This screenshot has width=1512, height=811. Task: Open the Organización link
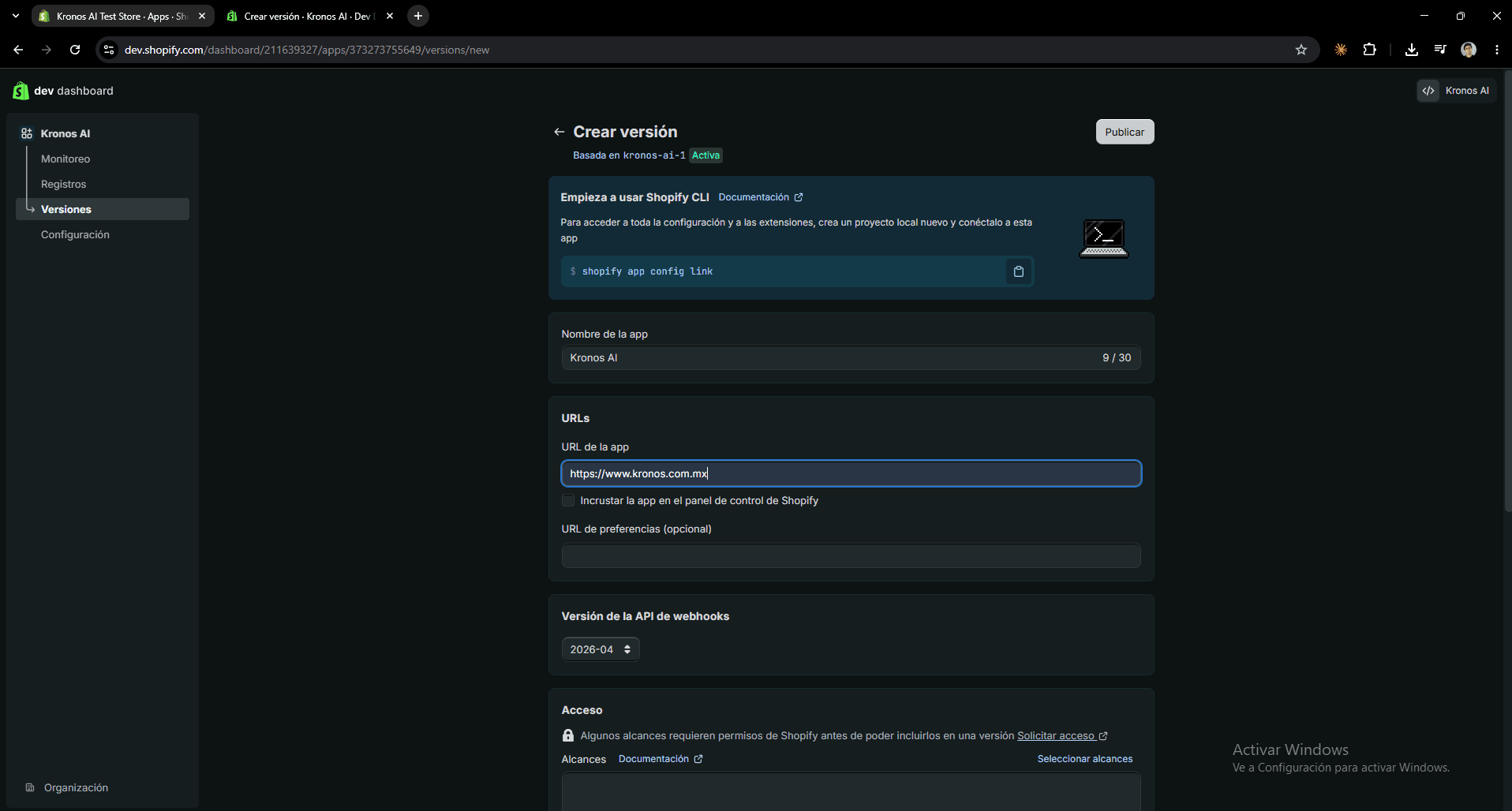[x=77, y=787]
